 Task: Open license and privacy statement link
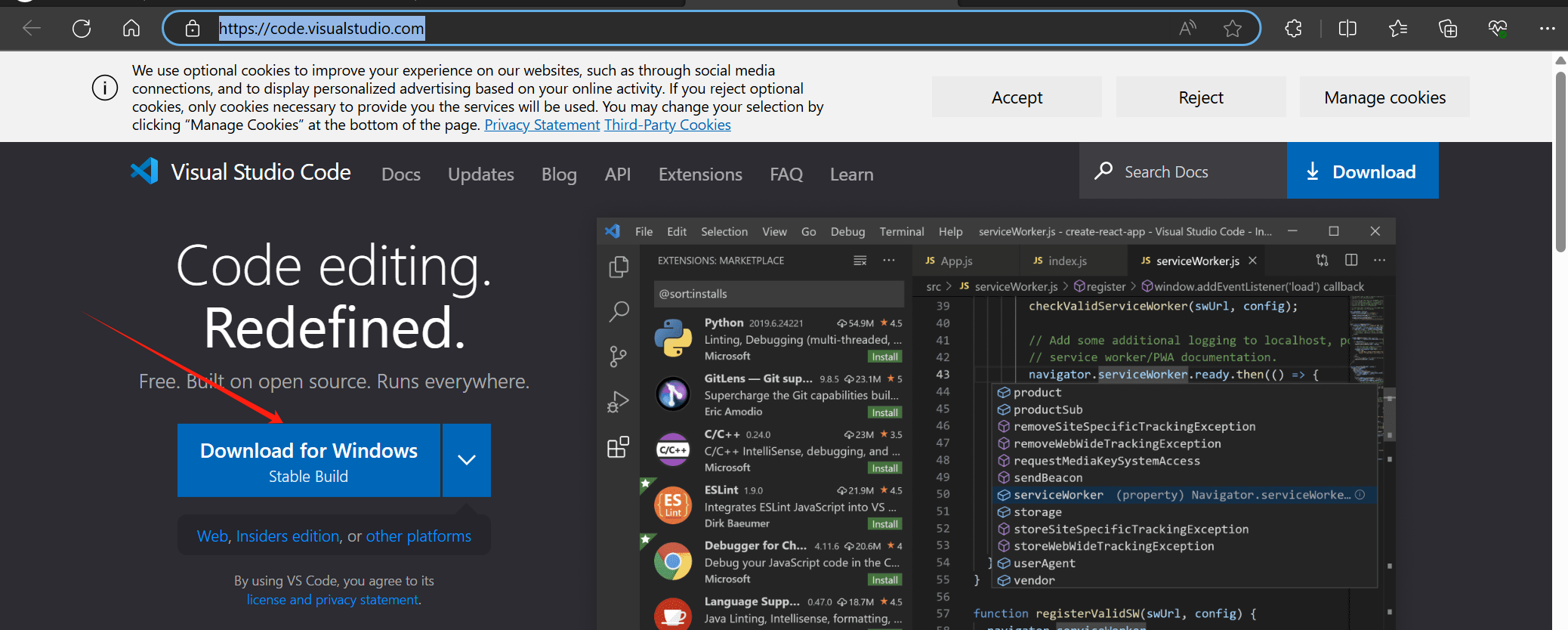point(332,600)
